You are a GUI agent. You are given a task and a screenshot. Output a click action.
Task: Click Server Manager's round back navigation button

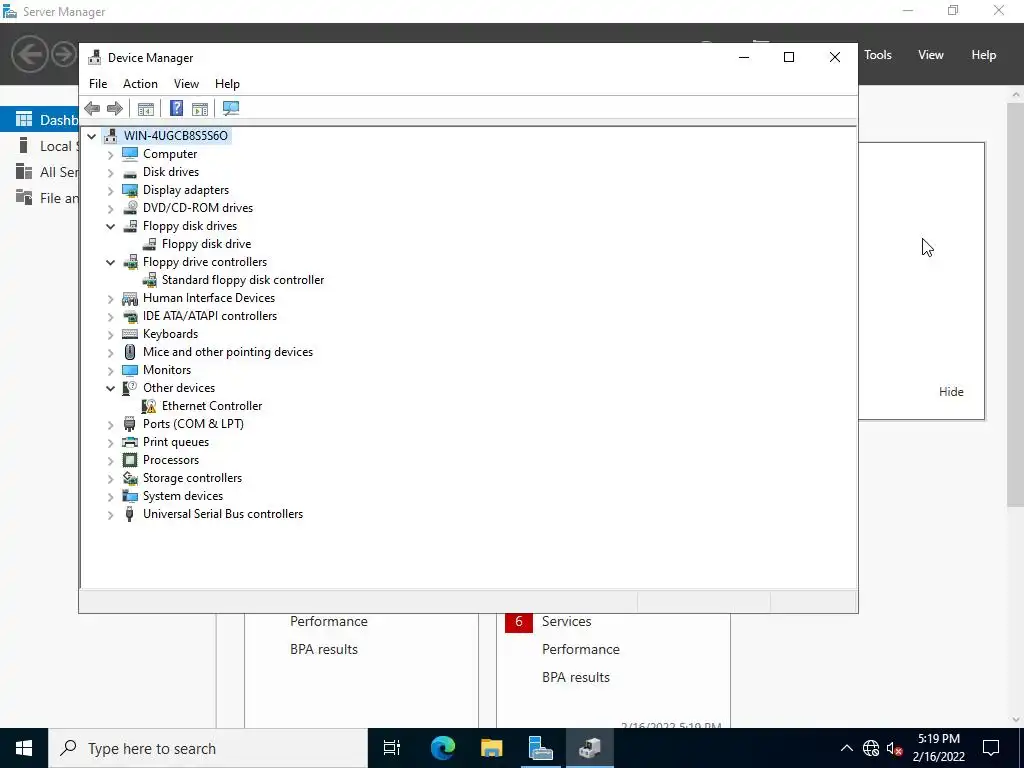[29, 54]
